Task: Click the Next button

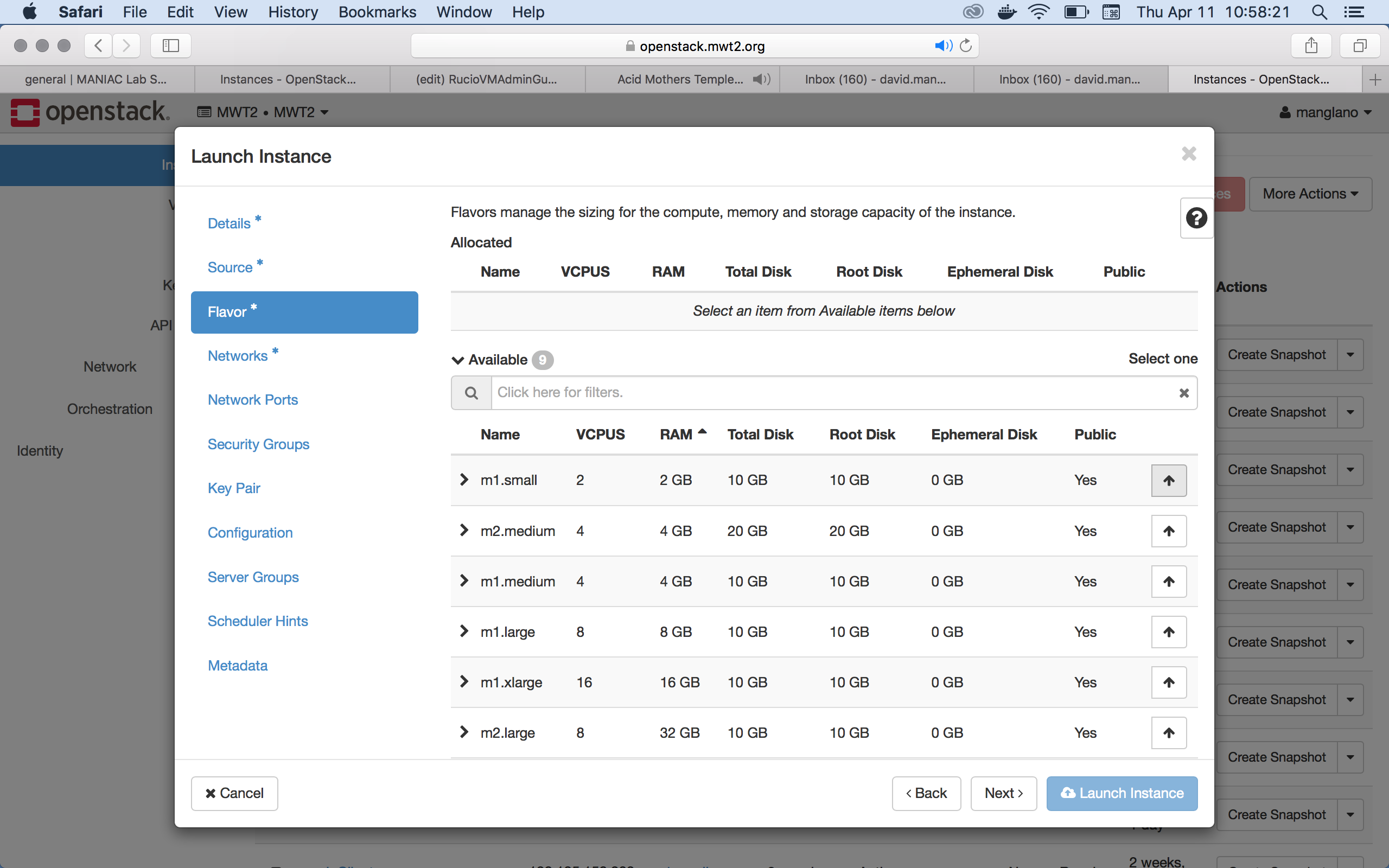Action: [x=1003, y=793]
